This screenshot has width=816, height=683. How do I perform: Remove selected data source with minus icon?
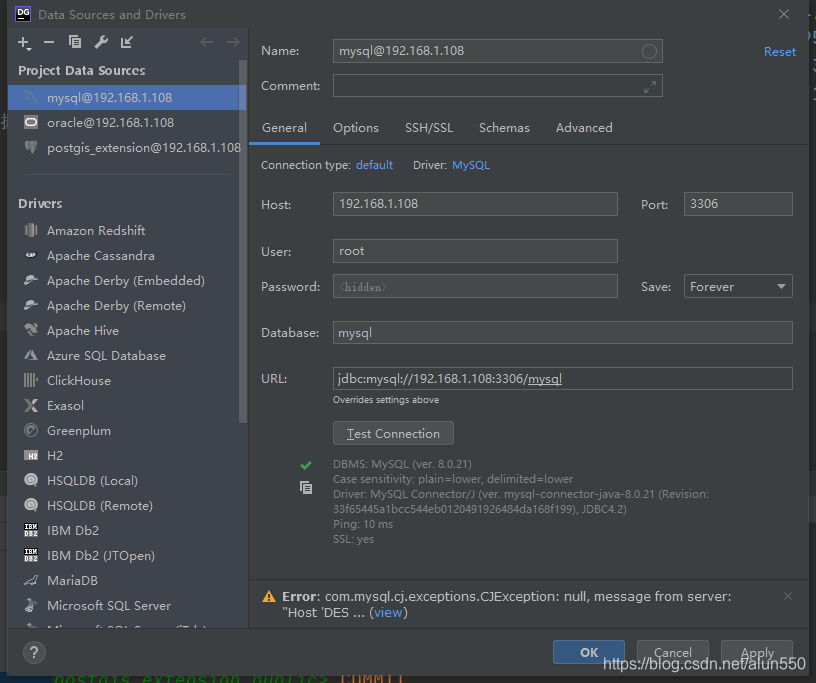(49, 42)
